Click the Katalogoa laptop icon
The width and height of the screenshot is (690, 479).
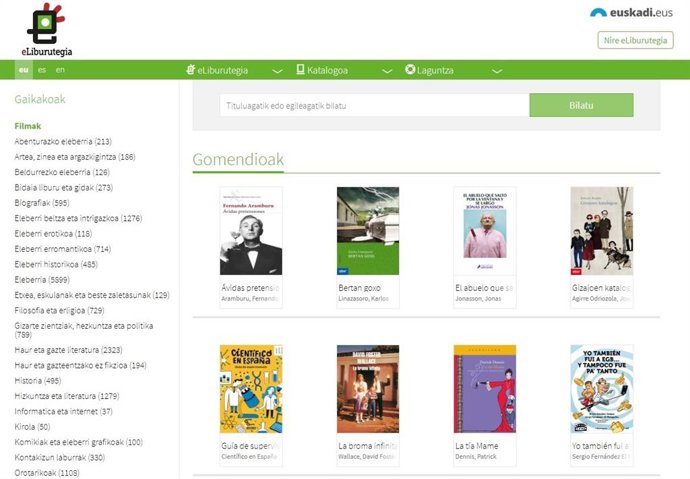coord(299,70)
